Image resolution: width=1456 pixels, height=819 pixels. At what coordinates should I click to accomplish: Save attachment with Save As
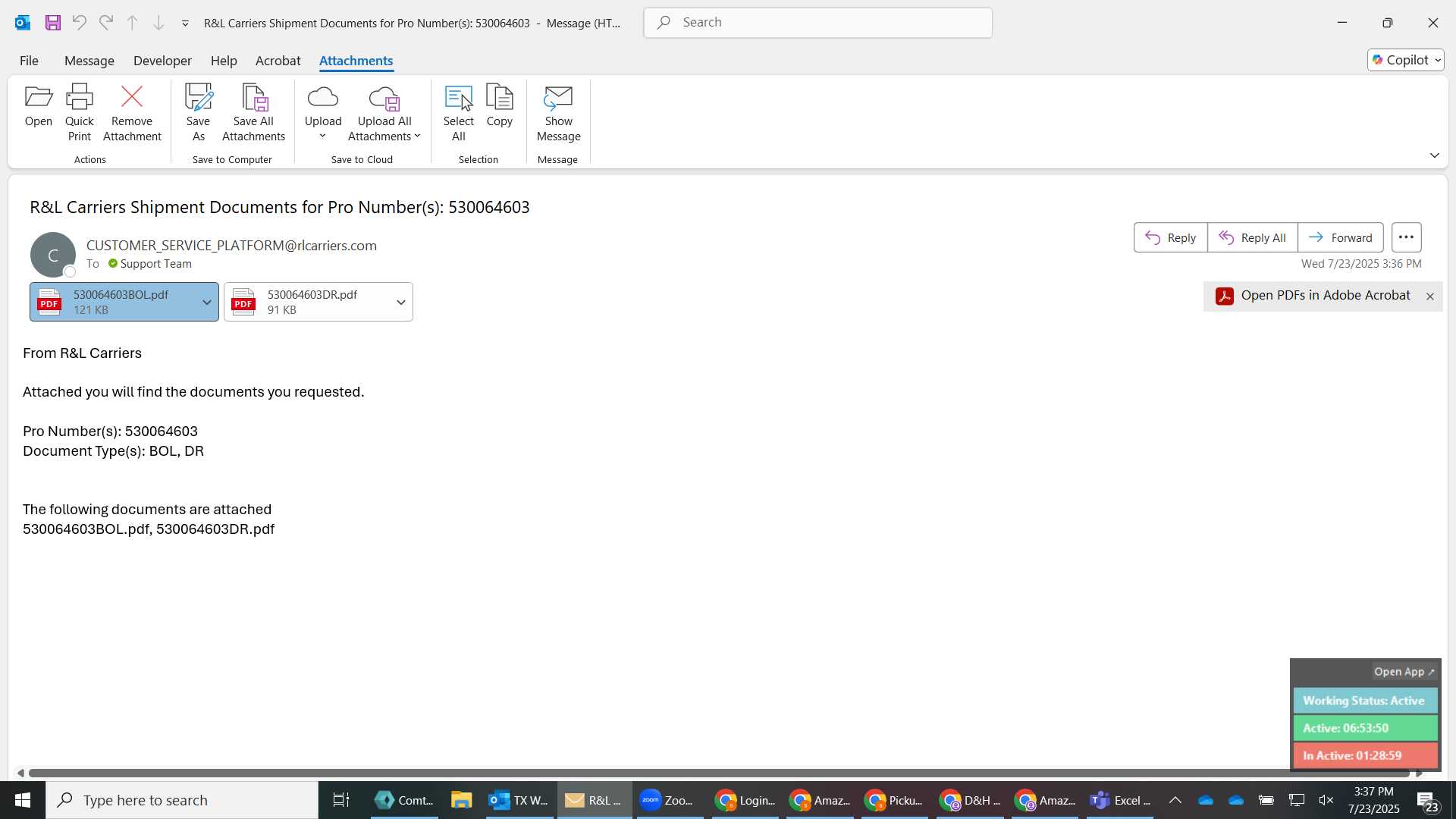(198, 113)
